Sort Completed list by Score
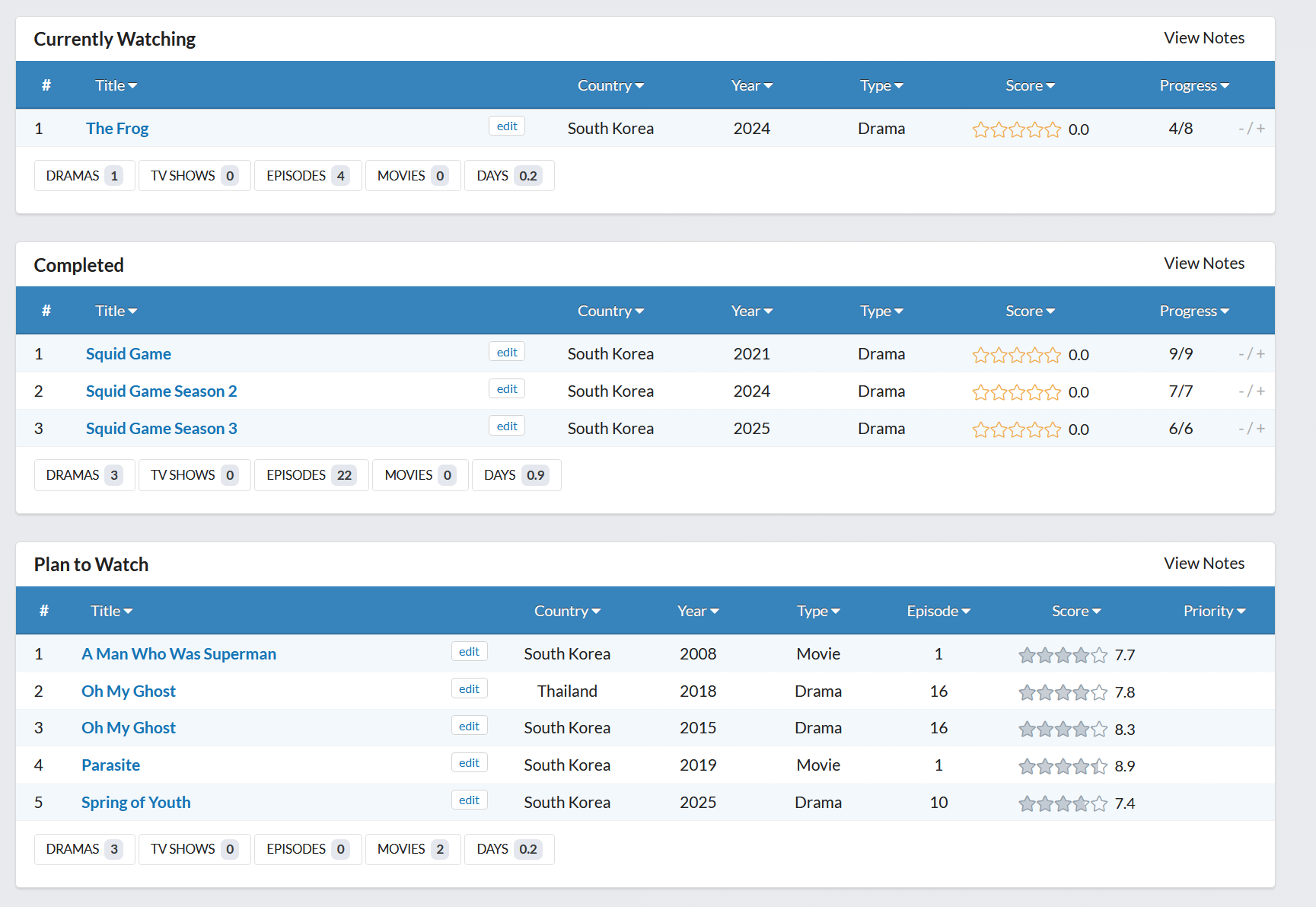The width and height of the screenshot is (1316, 907). (x=1030, y=311)
